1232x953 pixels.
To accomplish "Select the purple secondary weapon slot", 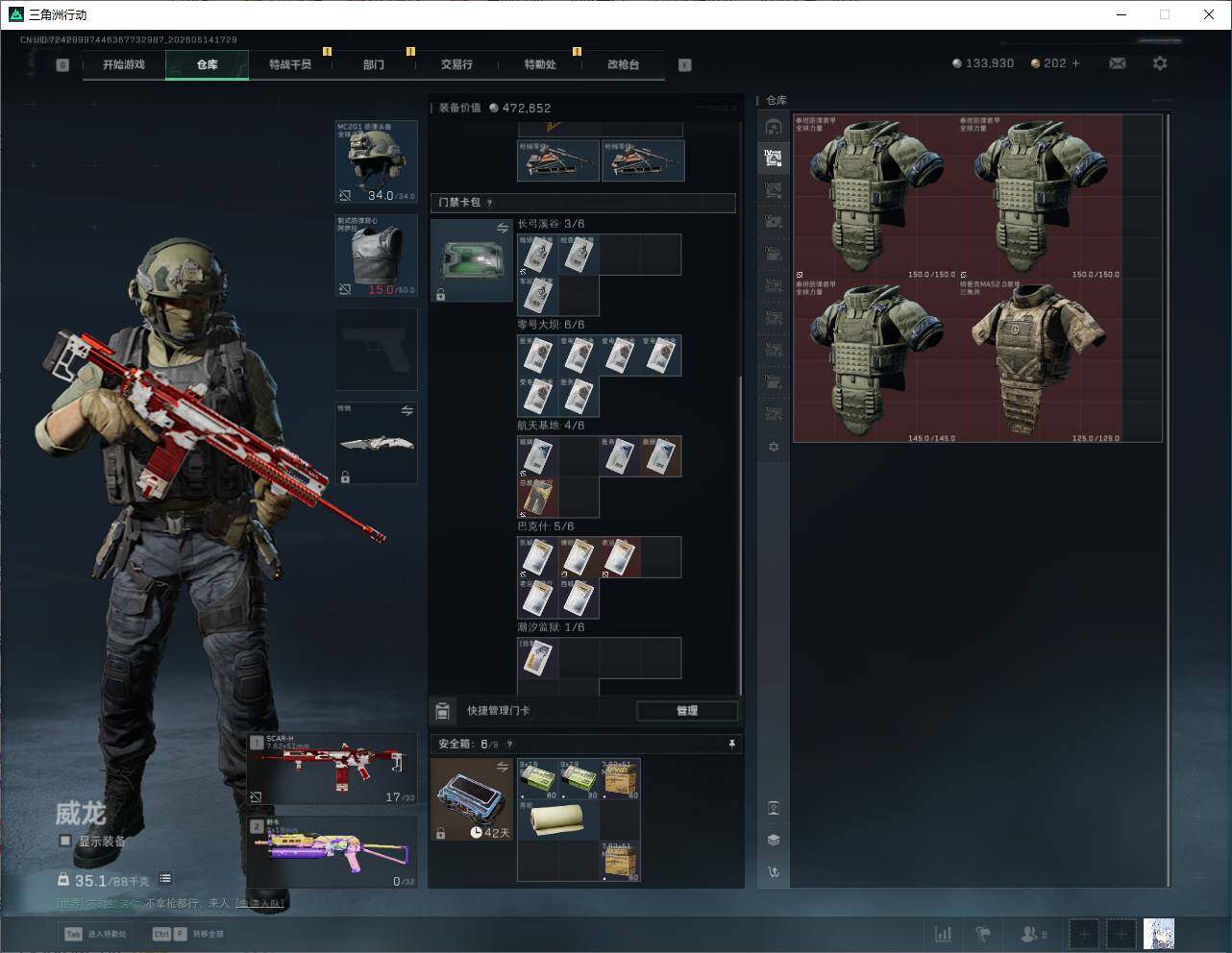I will pos(333,852).
